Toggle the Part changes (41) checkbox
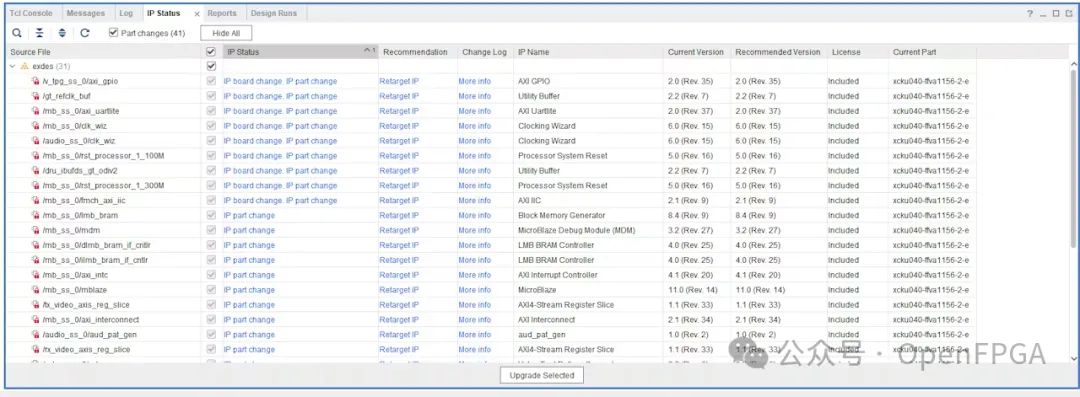The height and width of the screenshot is (397, 1080). [114, 32]
